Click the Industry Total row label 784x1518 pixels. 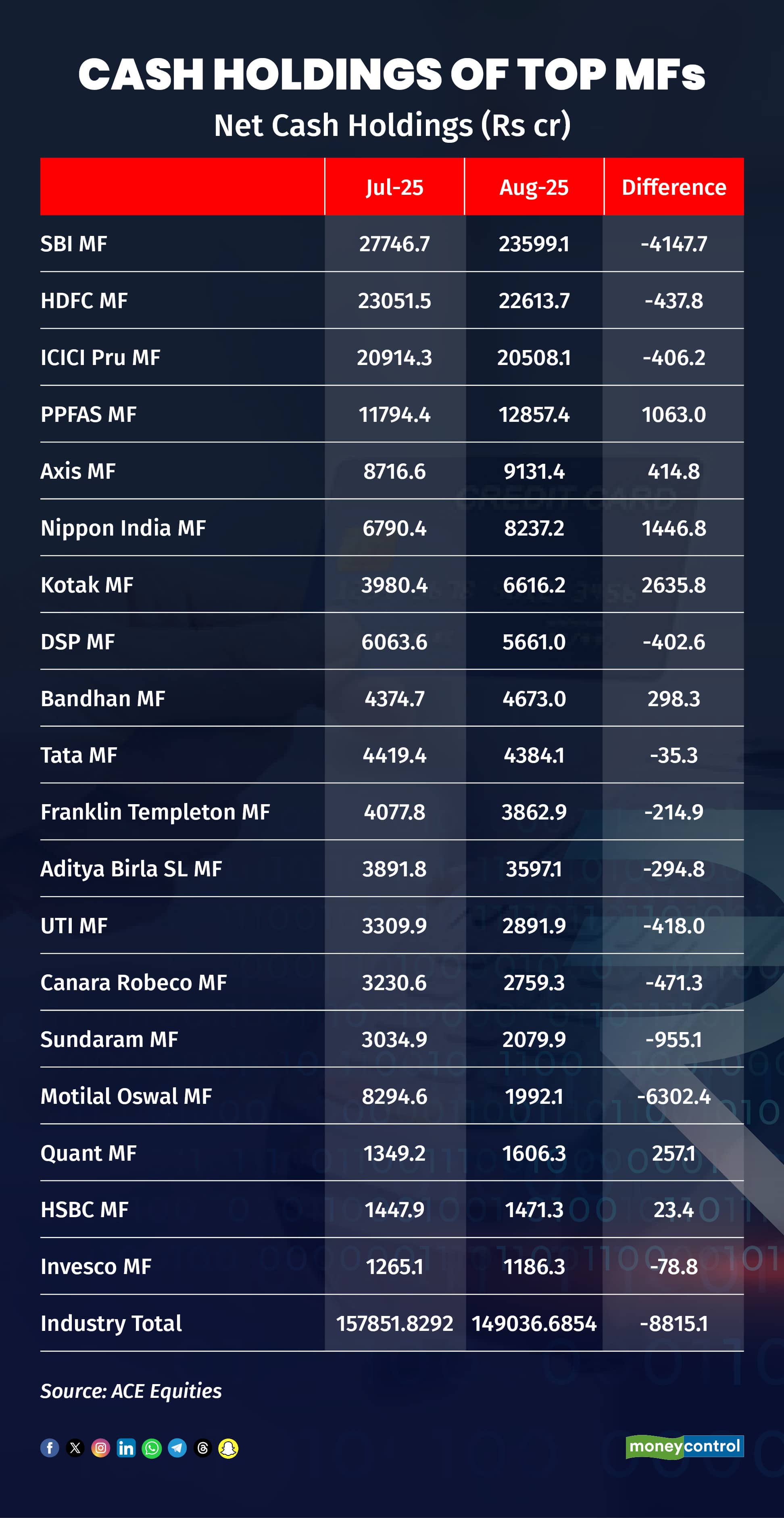click(x=111, y=1324)
